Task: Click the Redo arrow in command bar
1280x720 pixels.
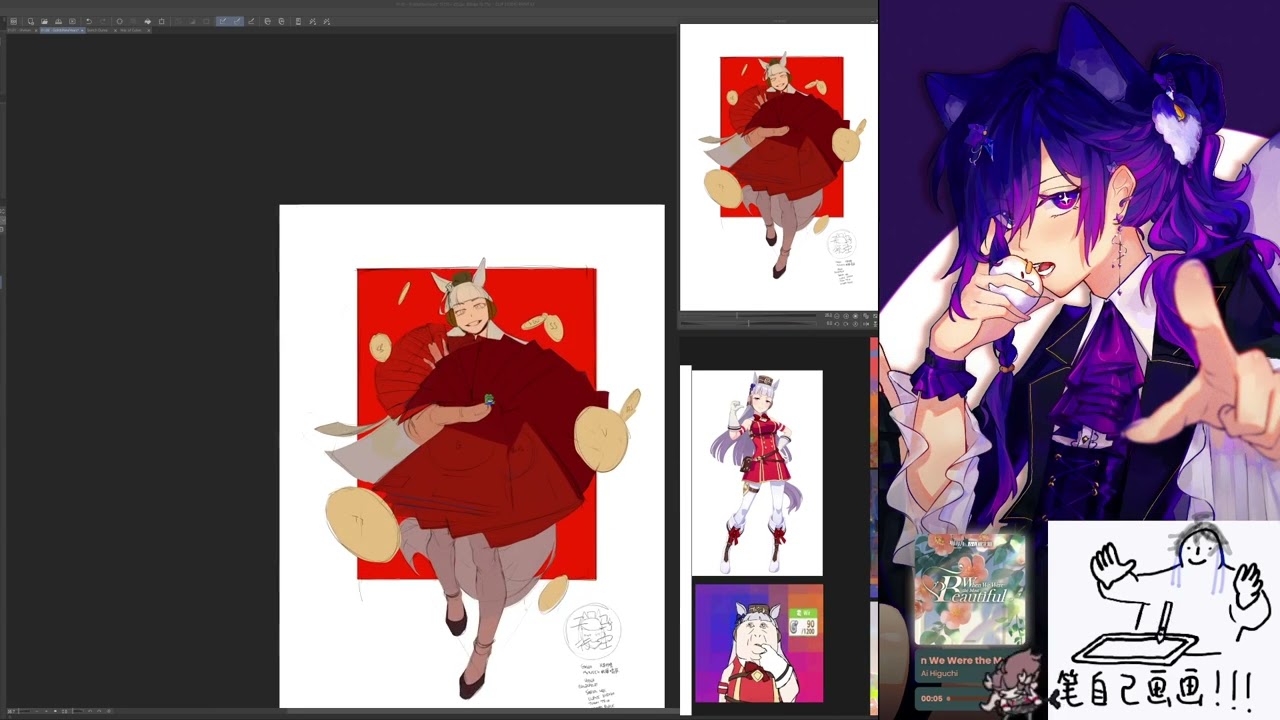Action: pos(101,21)
